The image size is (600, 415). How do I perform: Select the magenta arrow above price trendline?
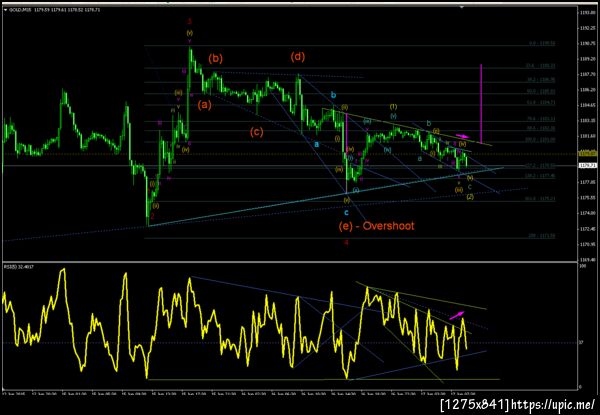point(462,136)
